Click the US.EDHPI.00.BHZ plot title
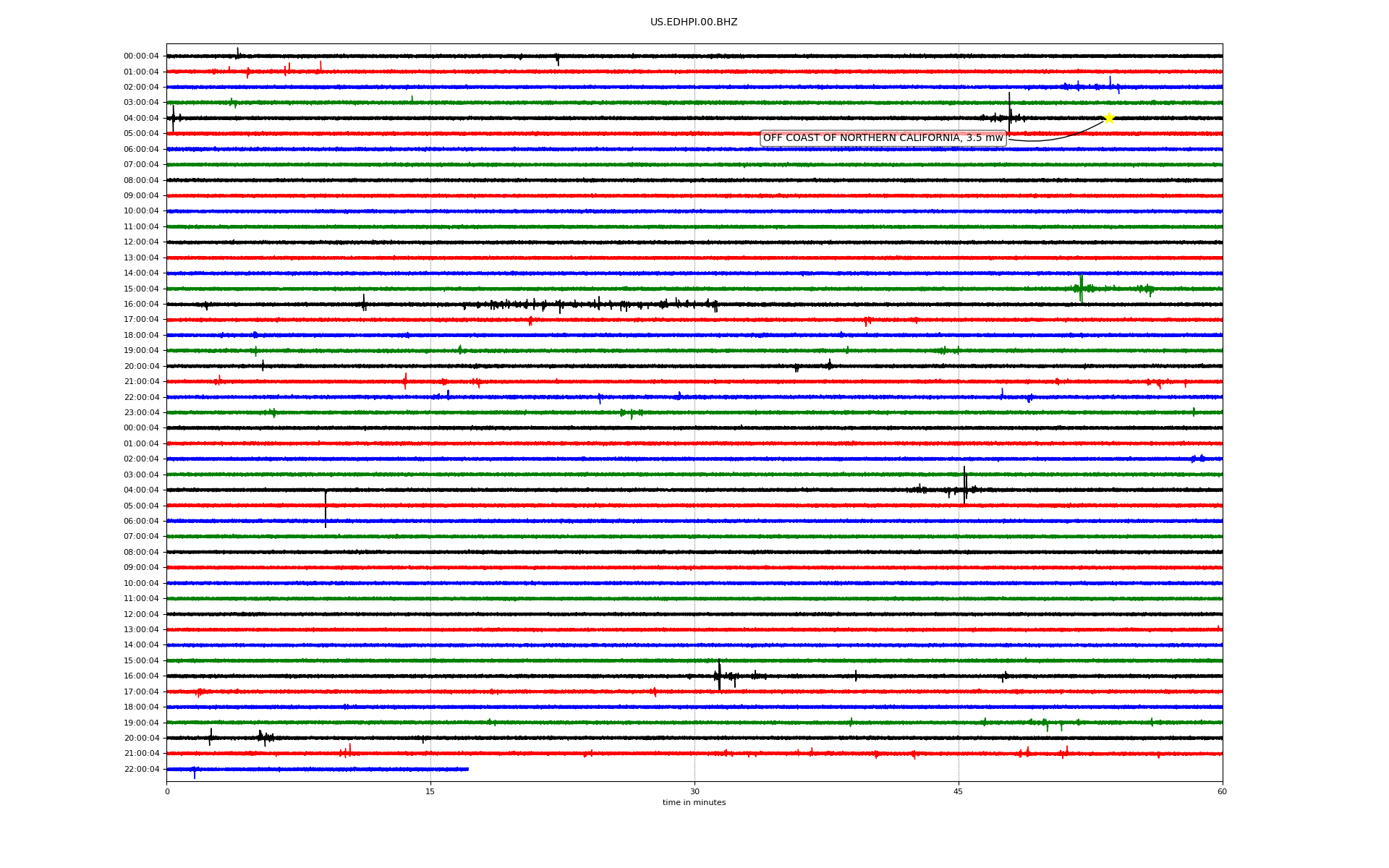This screenshot has width=1389, height=868. tap(694, 22)
